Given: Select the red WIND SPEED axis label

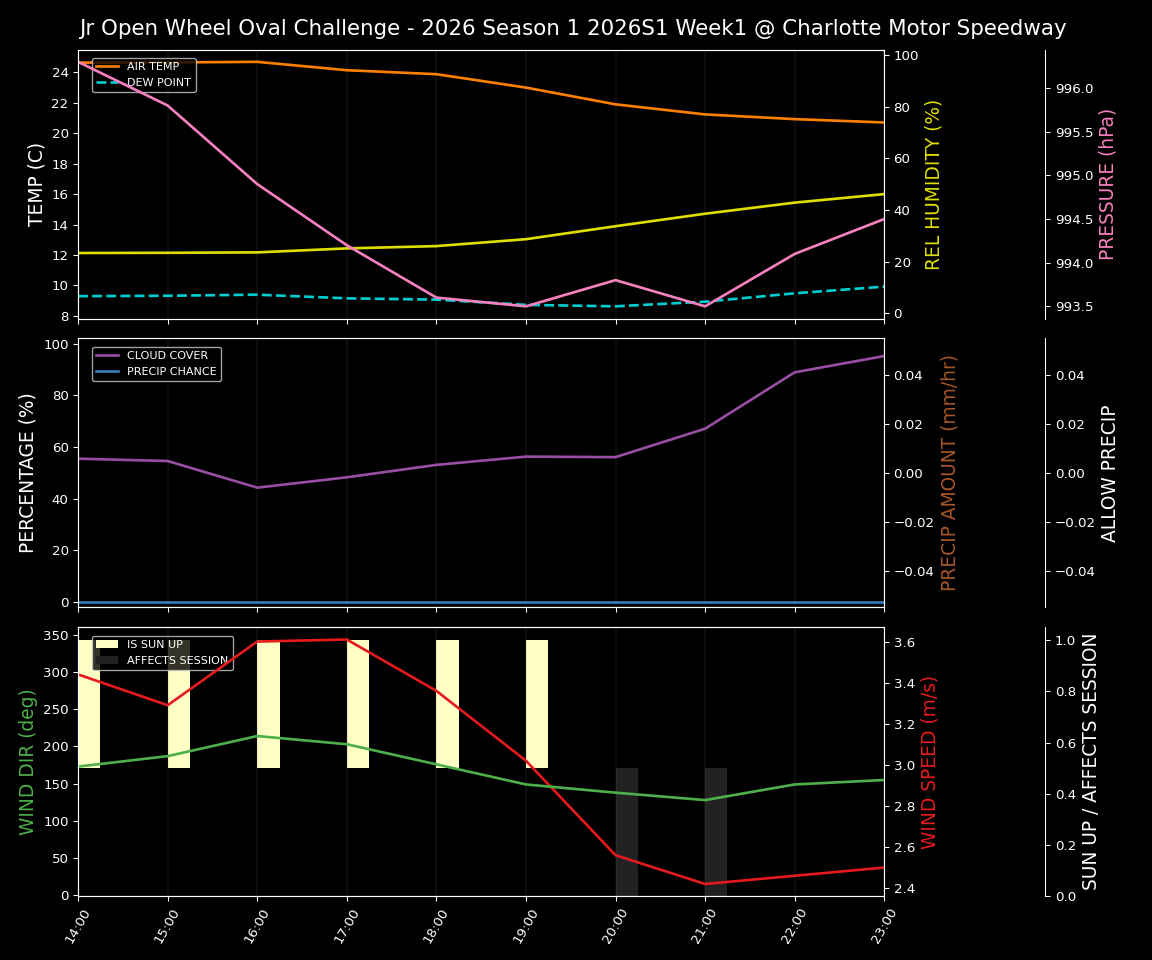Looking at the screenshot, I should [931, 766].
